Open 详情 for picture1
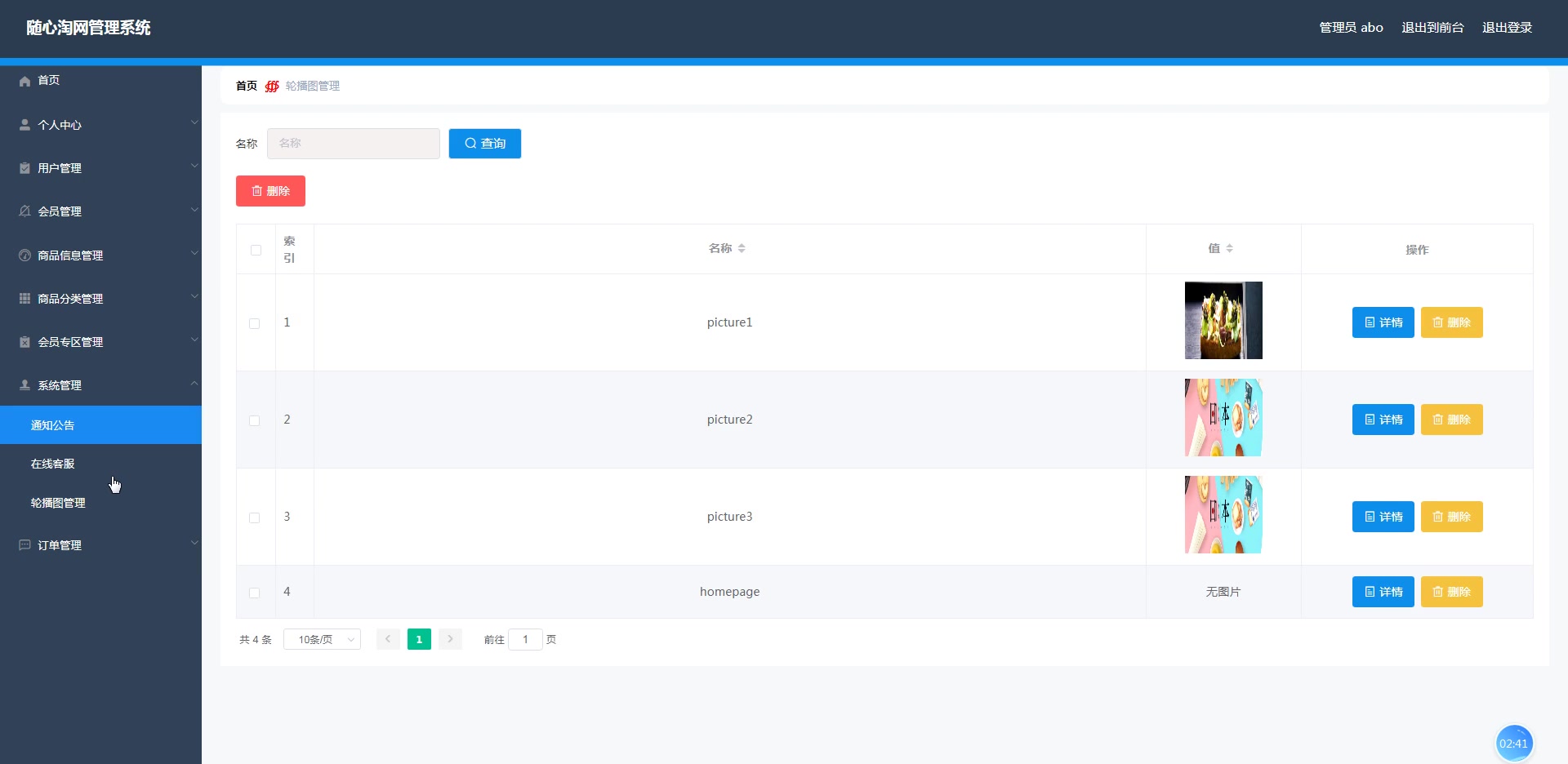 (1383, 322)
